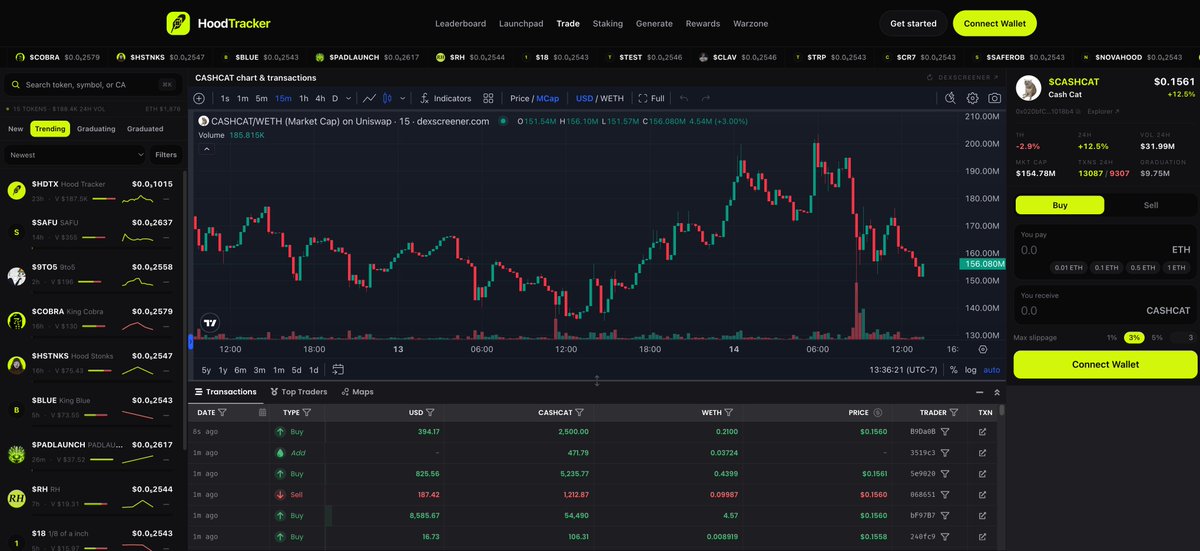Click Connect Wallet in the top bar
Viewport: 1200px width, 551px height.
point(995,23)
